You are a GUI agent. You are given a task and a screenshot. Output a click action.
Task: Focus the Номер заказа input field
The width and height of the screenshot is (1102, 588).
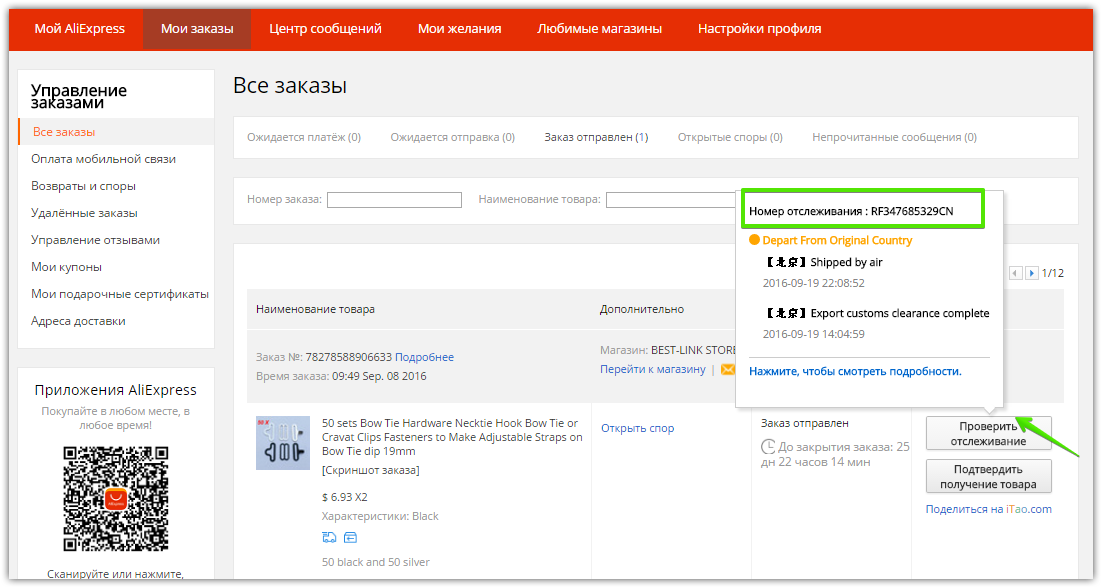tap(394, 200)
